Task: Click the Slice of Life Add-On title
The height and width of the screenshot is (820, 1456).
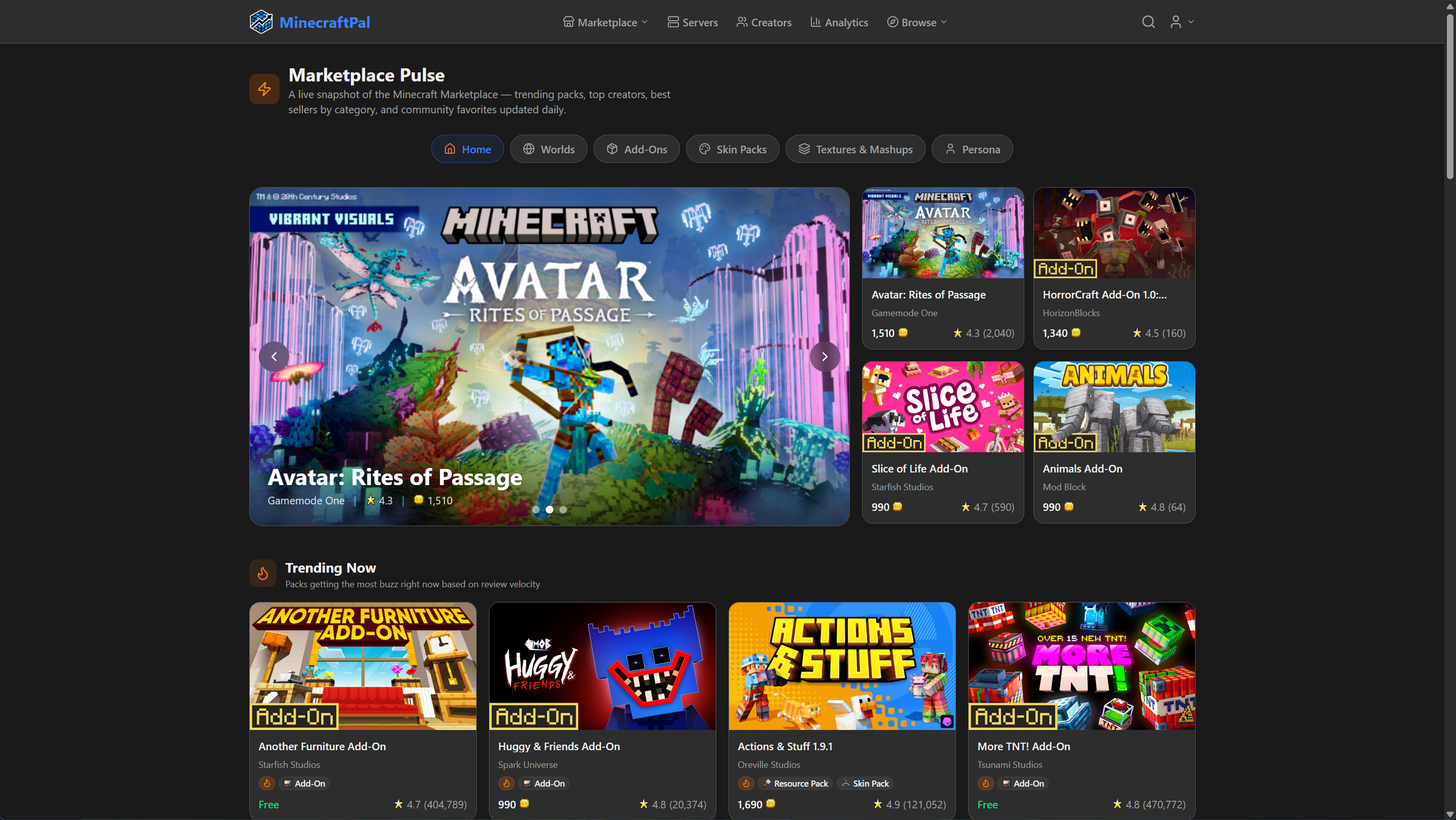Action: tap(919, 468)
